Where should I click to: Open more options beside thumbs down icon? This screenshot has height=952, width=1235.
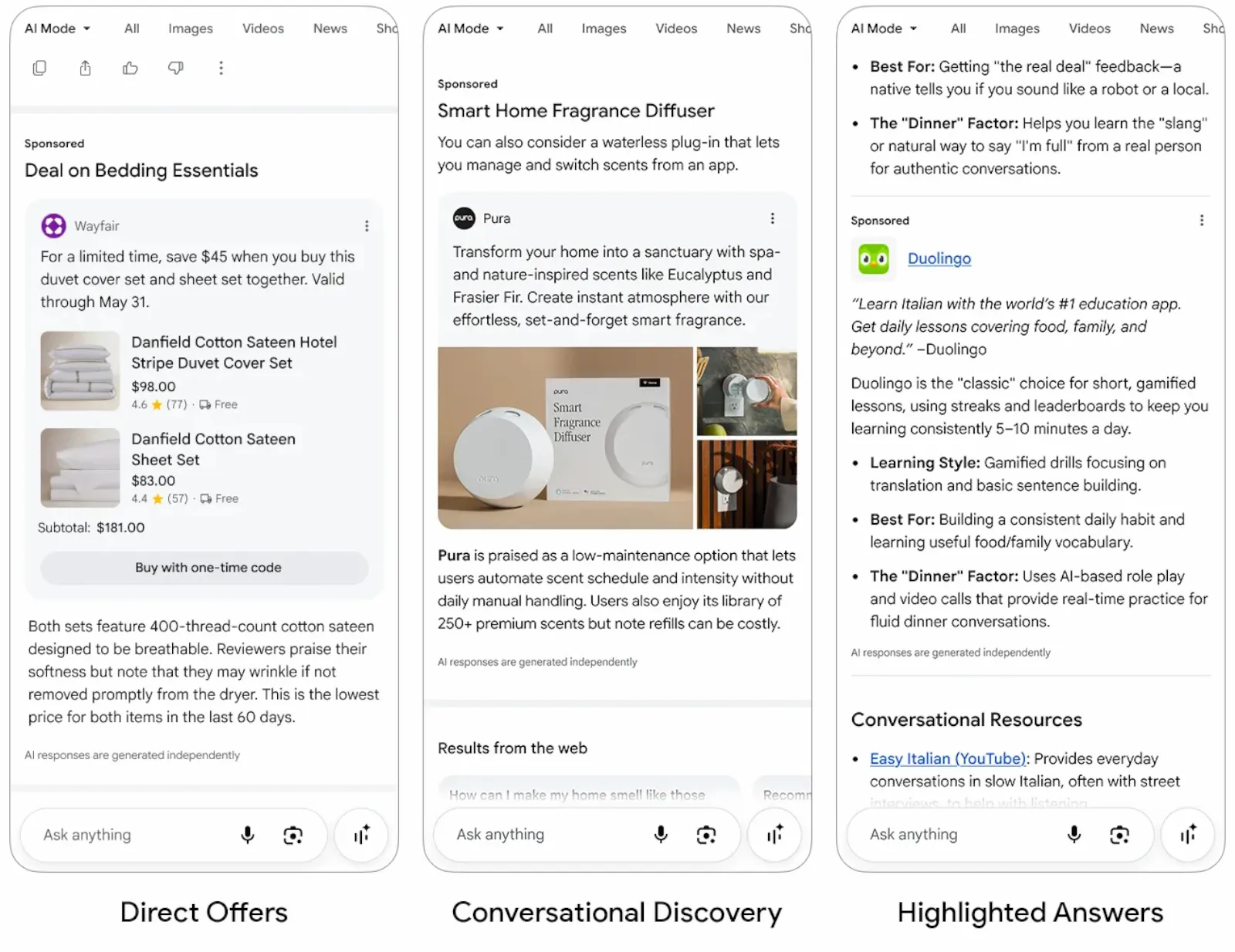tap(221, 68)
